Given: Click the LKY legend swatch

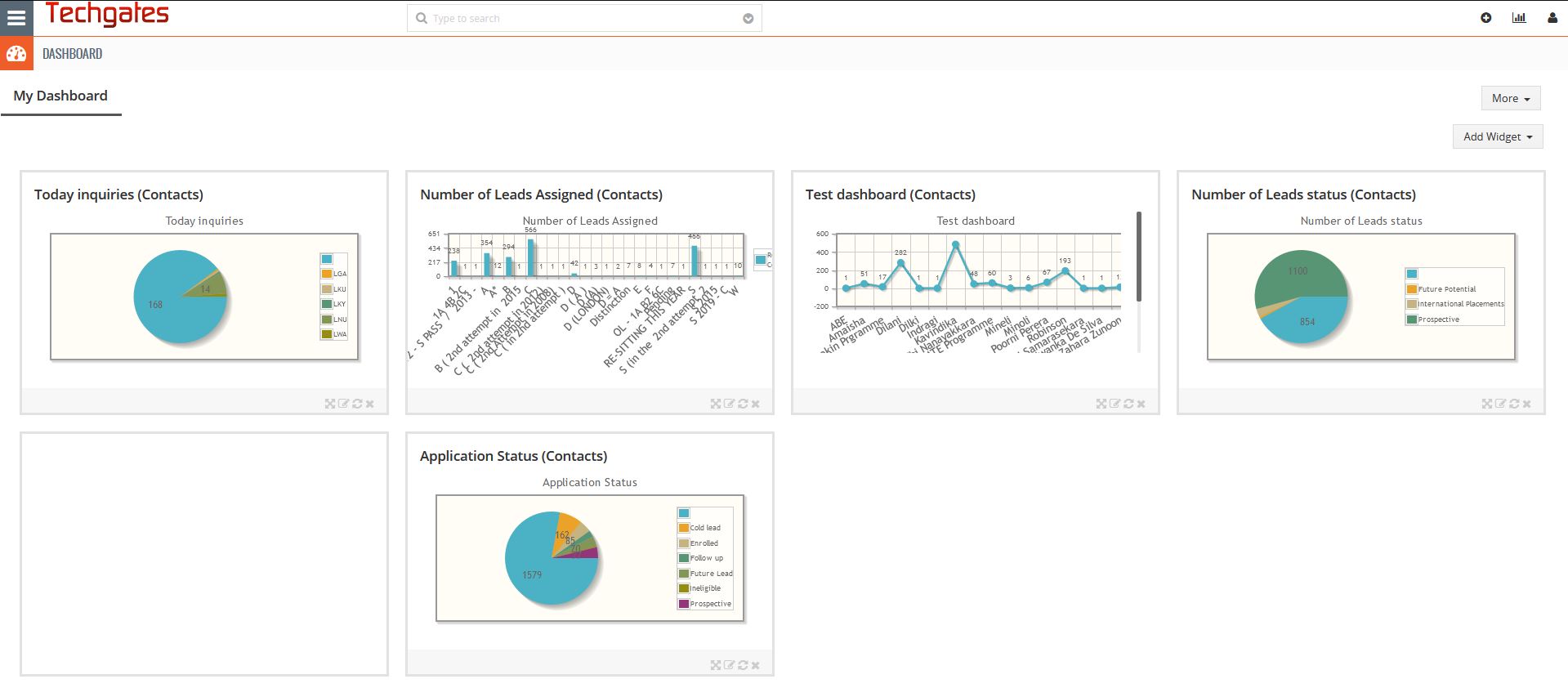Looking at the screenshot, I should [327, 304].
